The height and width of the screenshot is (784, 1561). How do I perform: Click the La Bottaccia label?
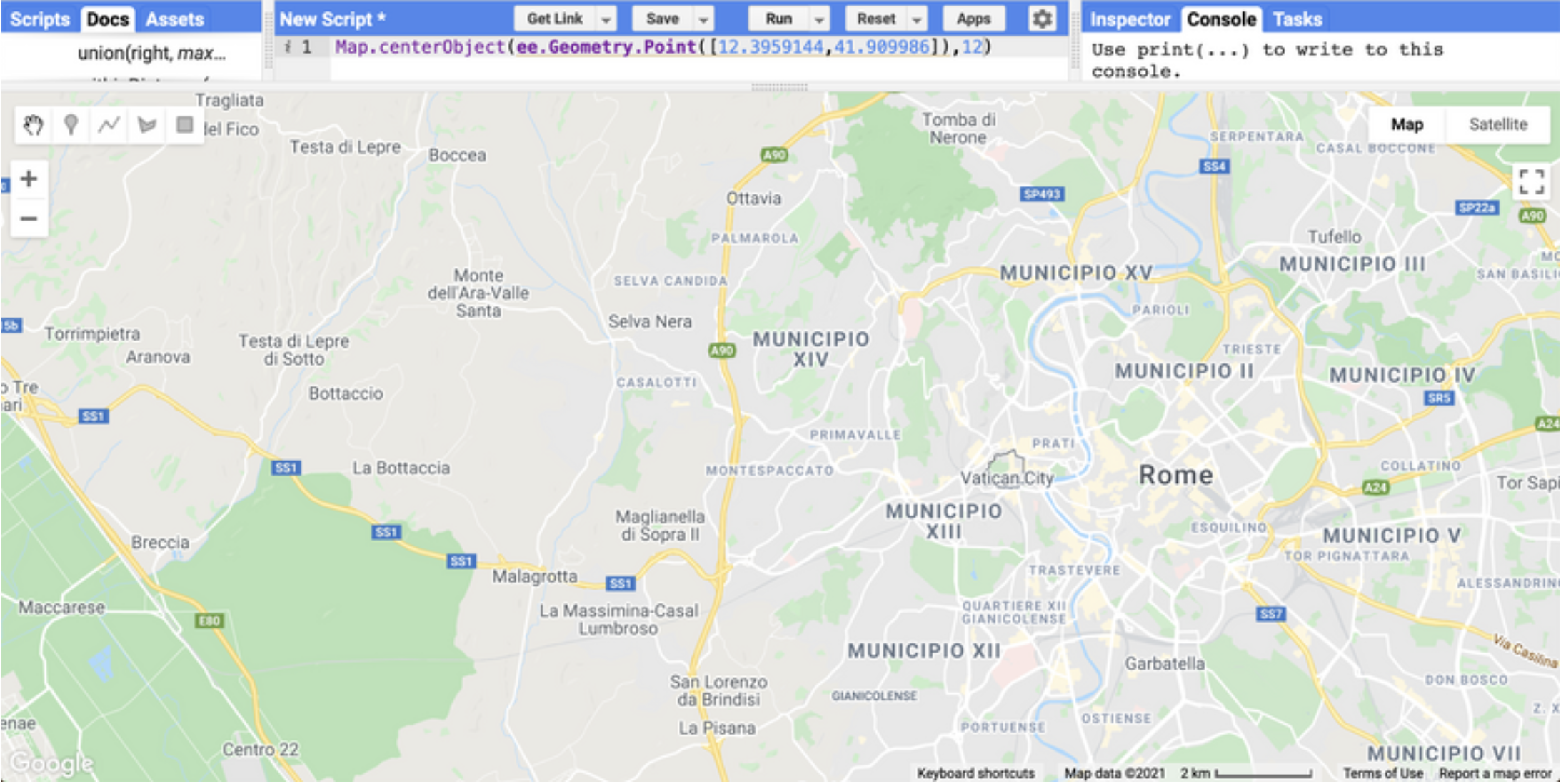(x=401, y=468)
